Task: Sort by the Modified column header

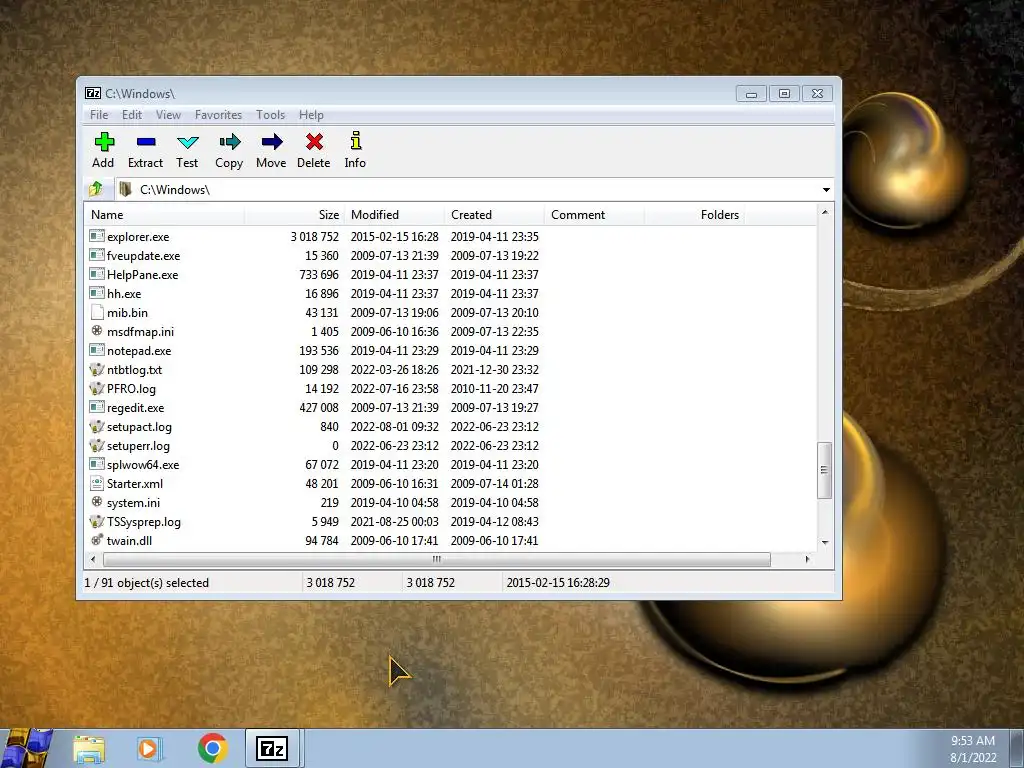Action: [x=394, y=214]
